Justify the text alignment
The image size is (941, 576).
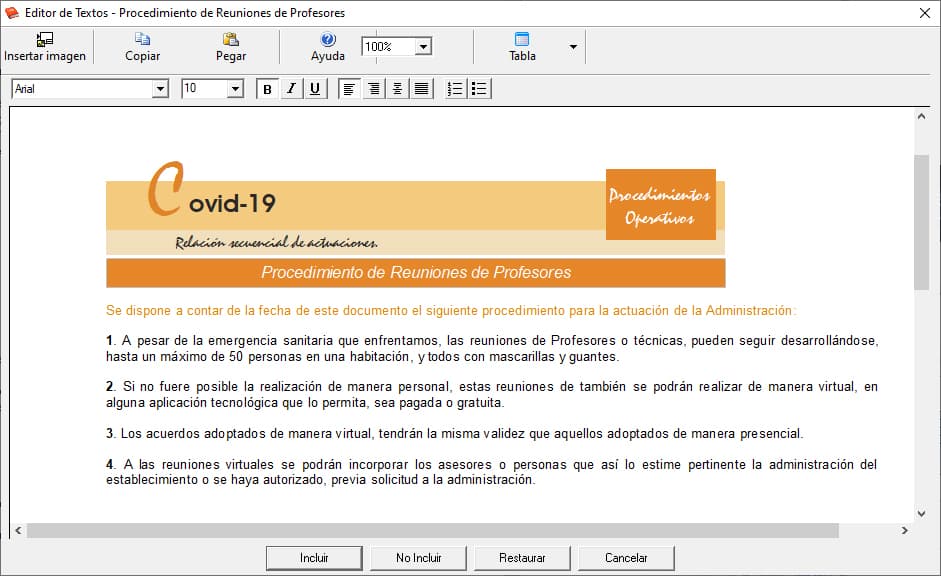pos(422,89)
